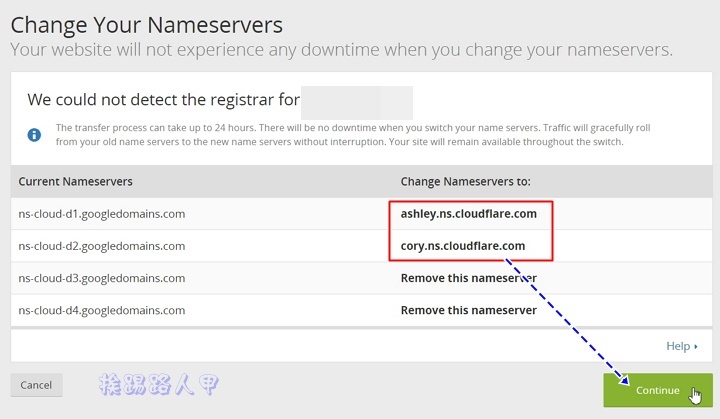Click the blue info icon
This screenshot has height=419, width=720.
point(34,135)
